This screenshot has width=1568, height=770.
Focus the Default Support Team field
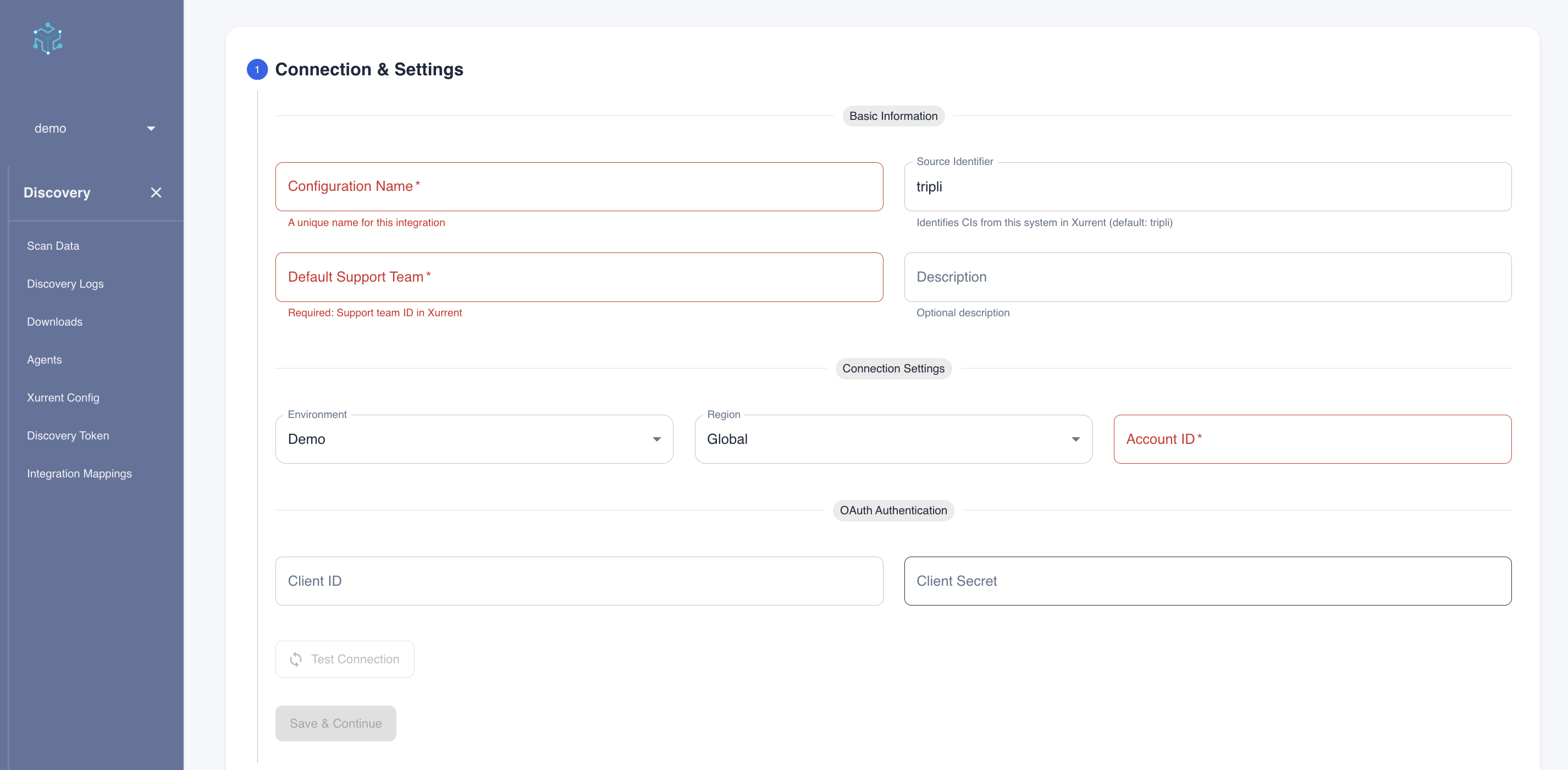[578, 277]
